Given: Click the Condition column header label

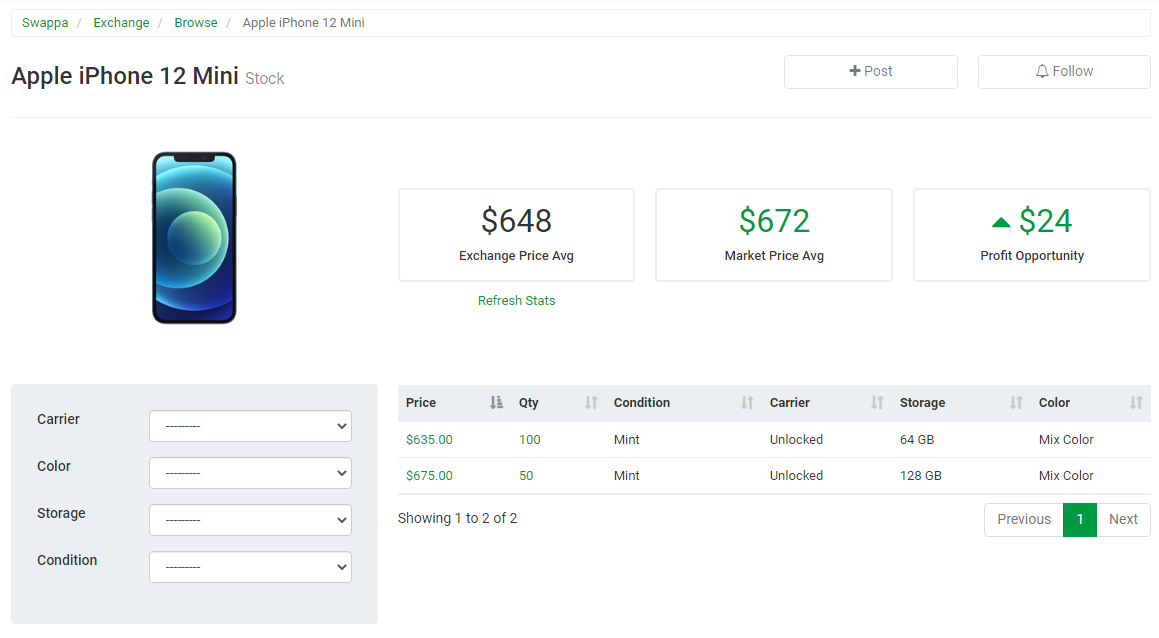Looking at the screenshot, I should (642, 403).
